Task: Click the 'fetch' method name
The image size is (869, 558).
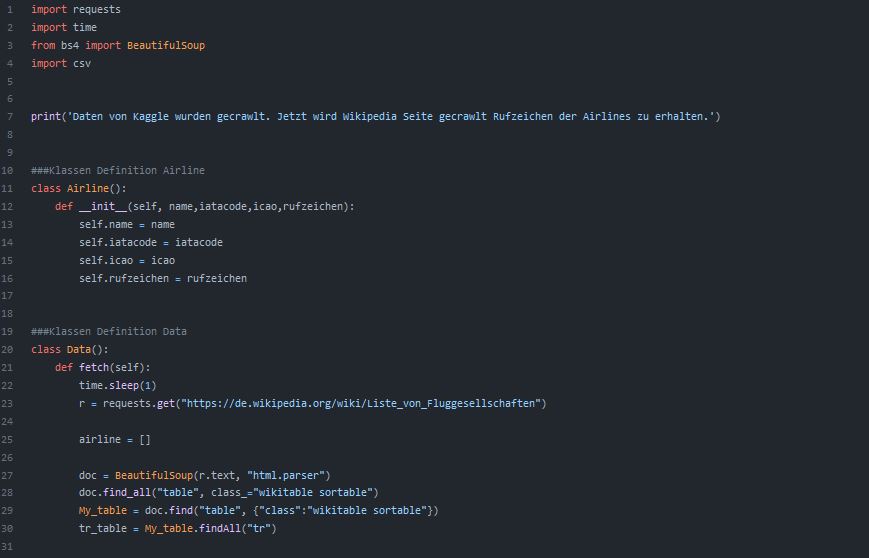Action: (x=94, y=367)
